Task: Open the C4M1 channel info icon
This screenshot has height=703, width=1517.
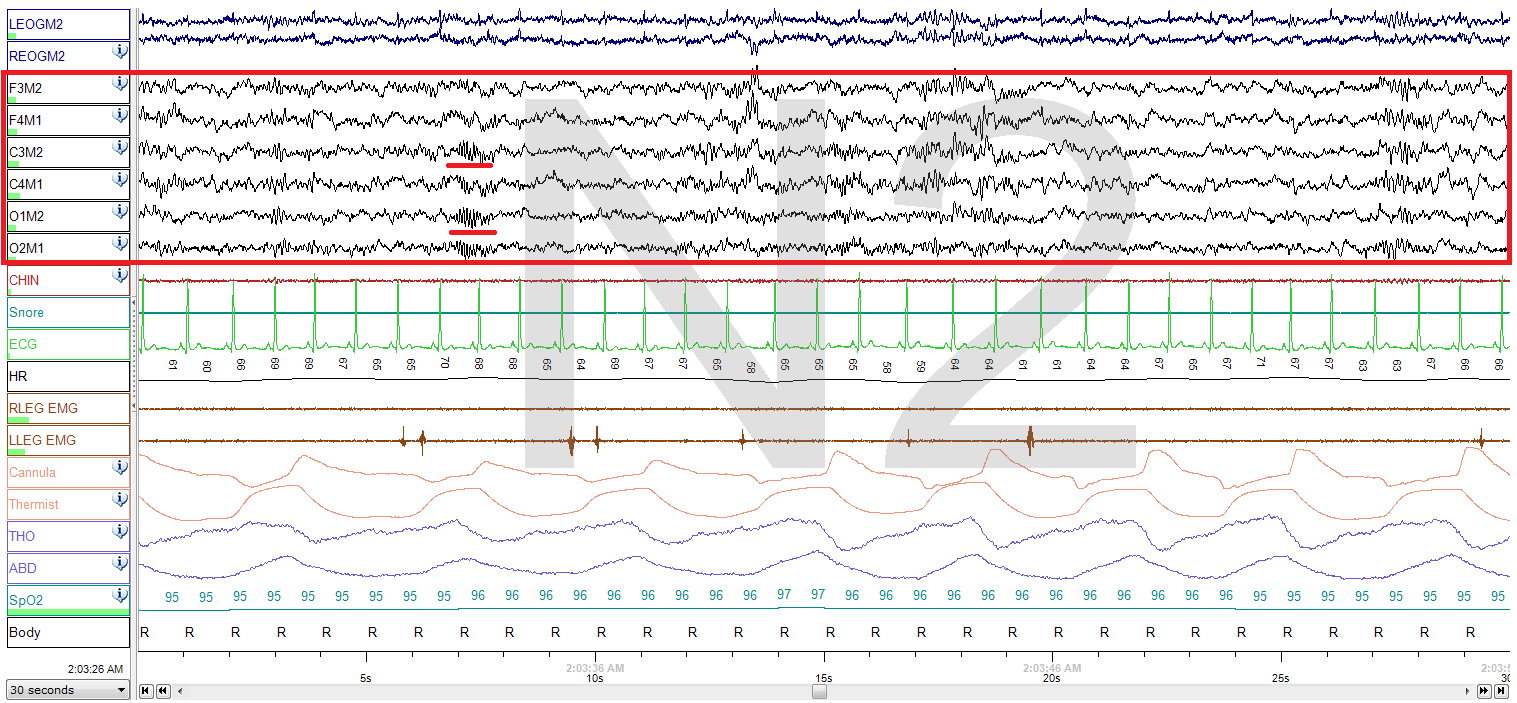Action: [x=120, y=179]
